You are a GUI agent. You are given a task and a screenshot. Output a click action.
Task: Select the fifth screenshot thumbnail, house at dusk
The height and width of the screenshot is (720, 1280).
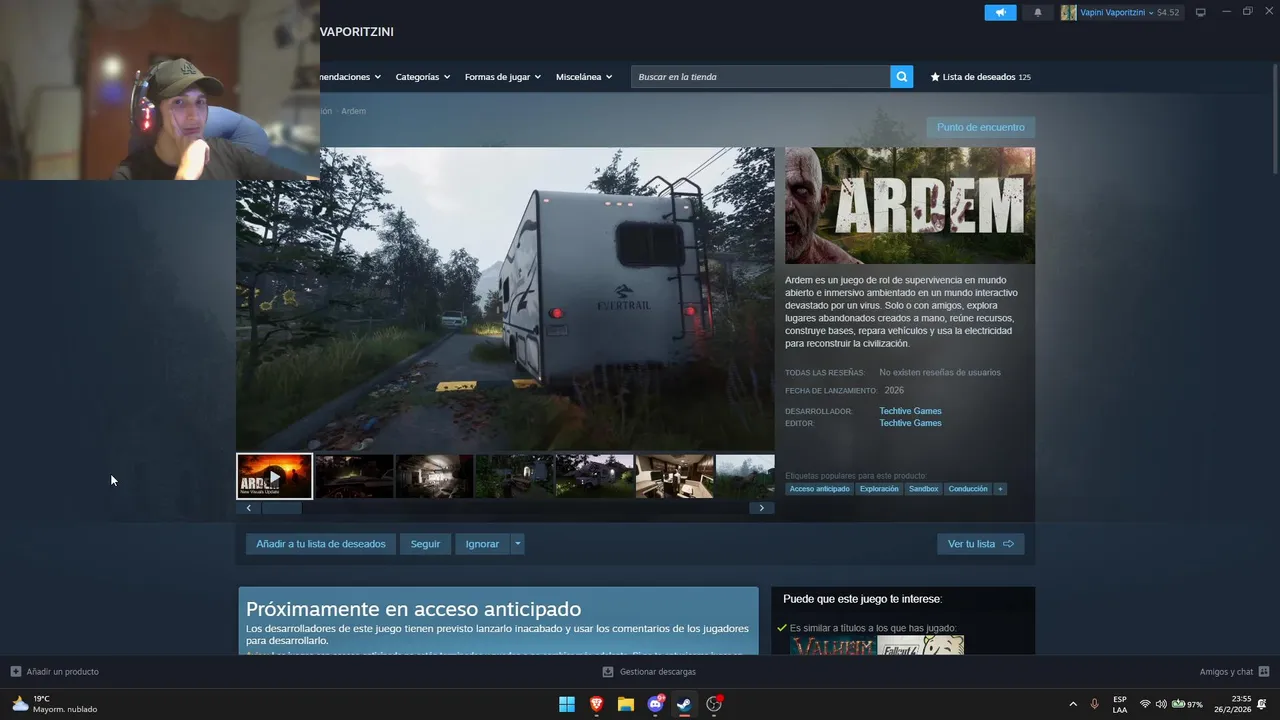point(594,476)
